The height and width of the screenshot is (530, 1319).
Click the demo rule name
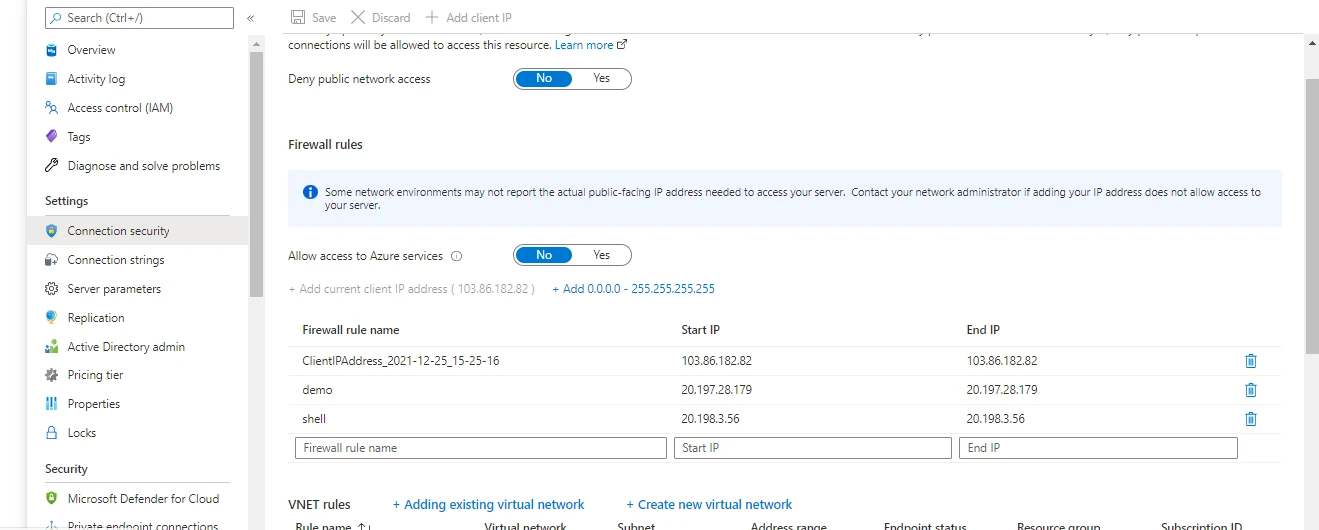pyautogui.click(x=317, y=390)
